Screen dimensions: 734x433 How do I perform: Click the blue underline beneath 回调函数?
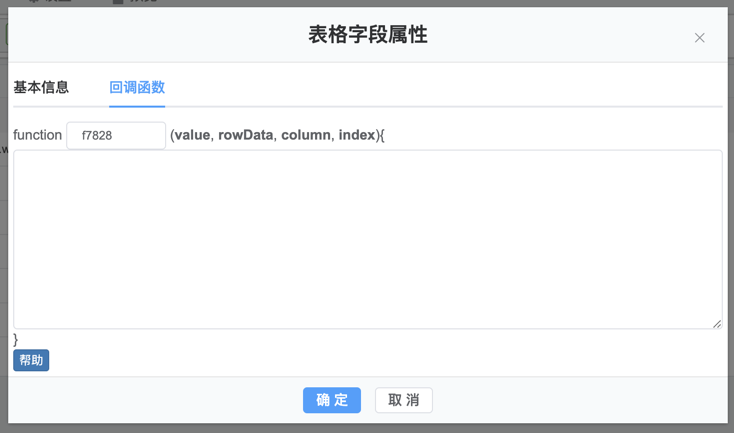[137, 105]
